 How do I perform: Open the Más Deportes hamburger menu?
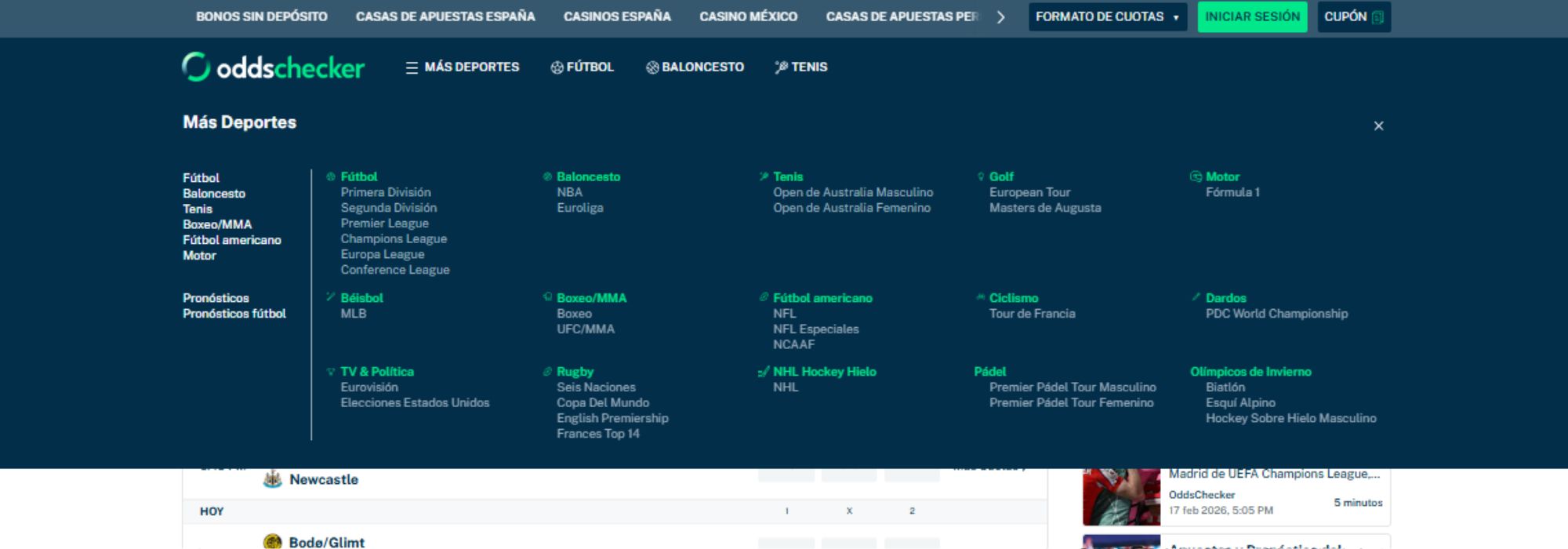(x=462, y=67)
